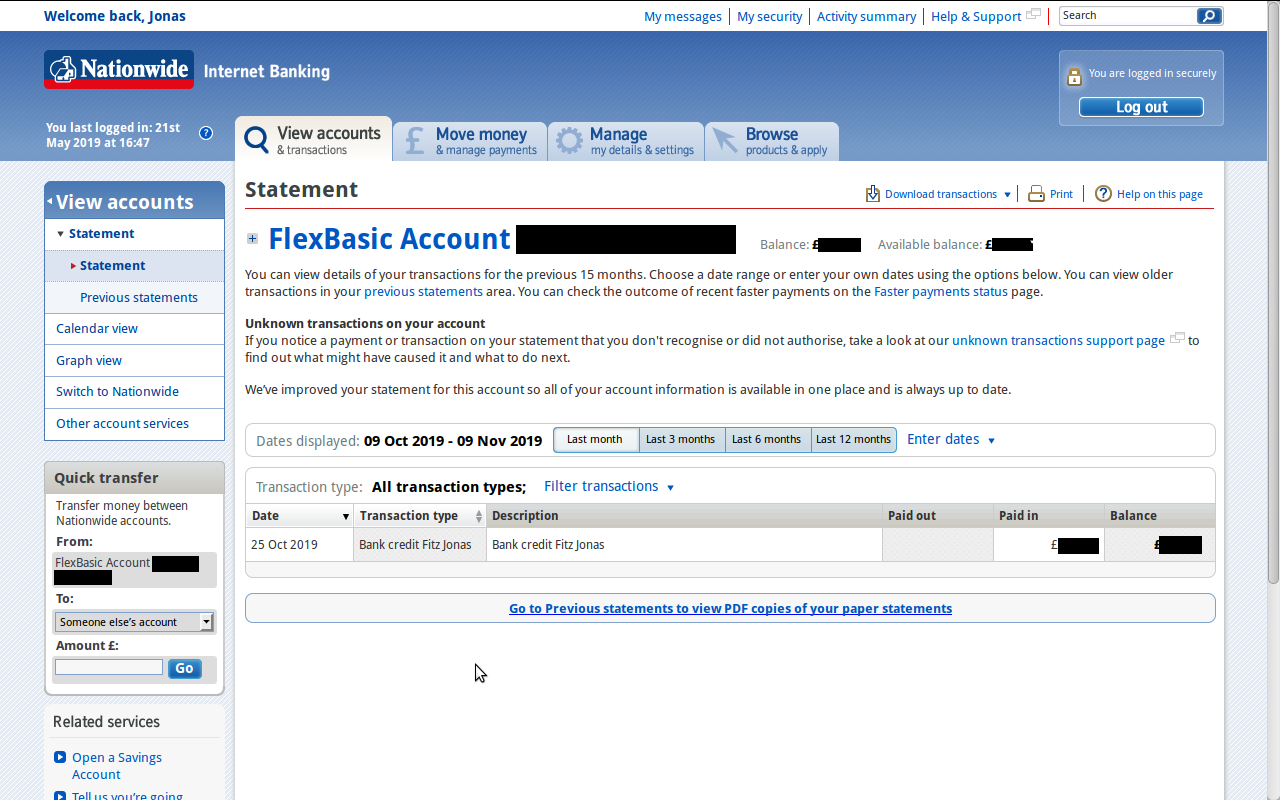Click the last login help question icon

tap(206, 133)
